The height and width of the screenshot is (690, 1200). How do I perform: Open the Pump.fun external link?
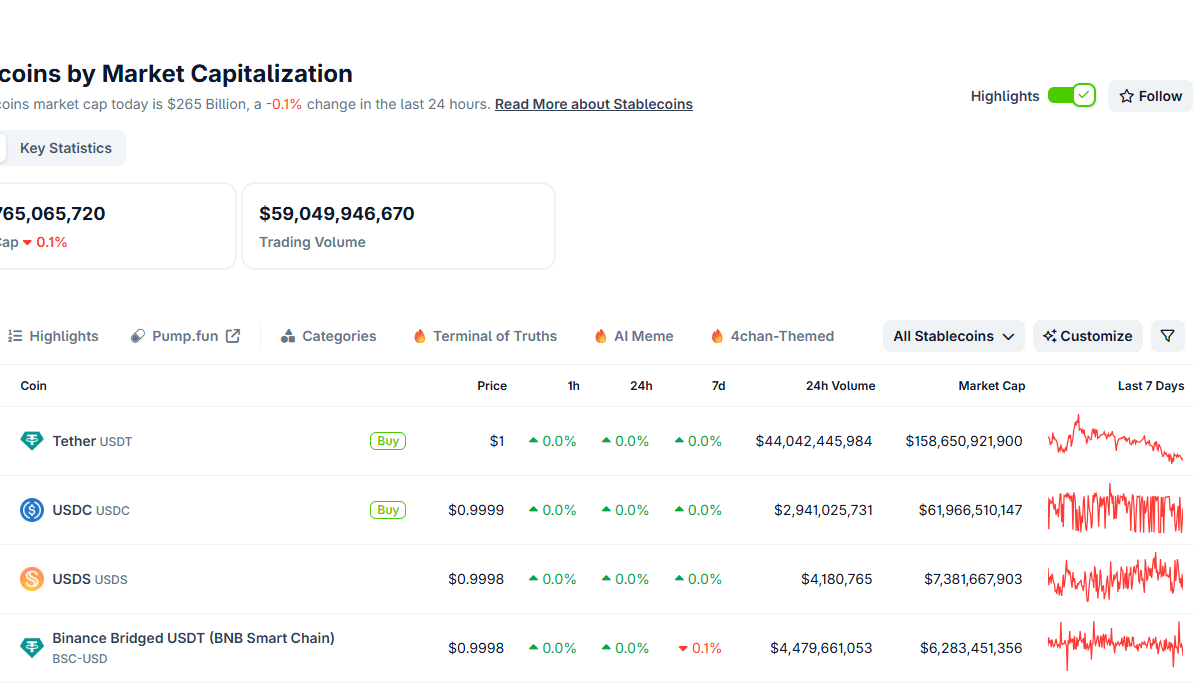185,336
